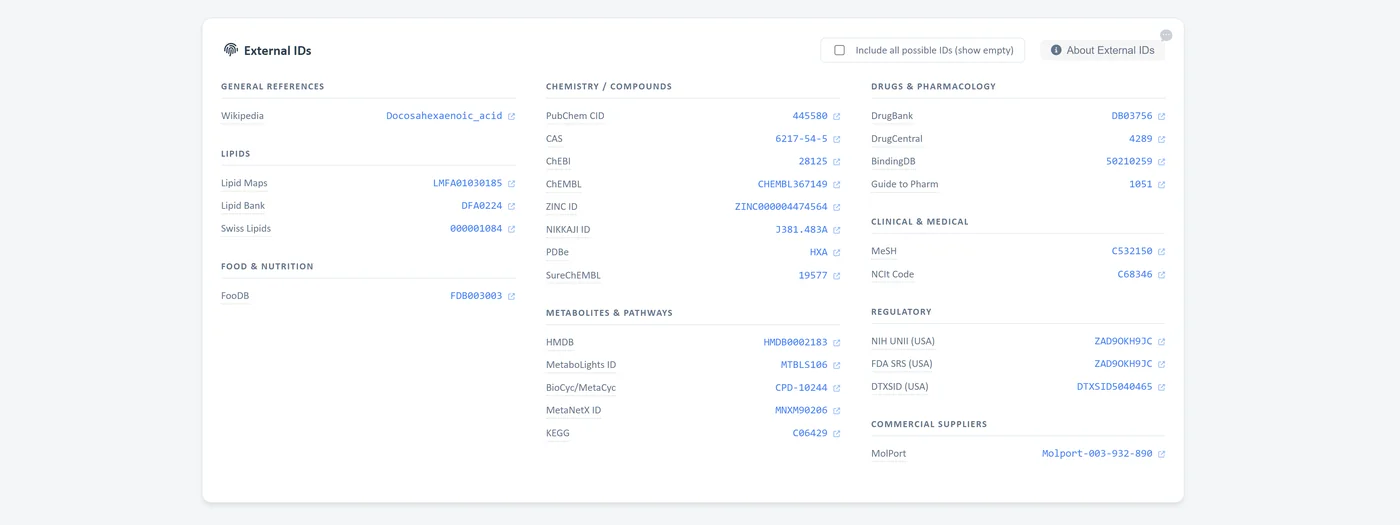Viewport: 1400px width, 525px height.
Task: Click external-link icon next to SureChEMBL 19577
Action: click(x=836, y=276)
